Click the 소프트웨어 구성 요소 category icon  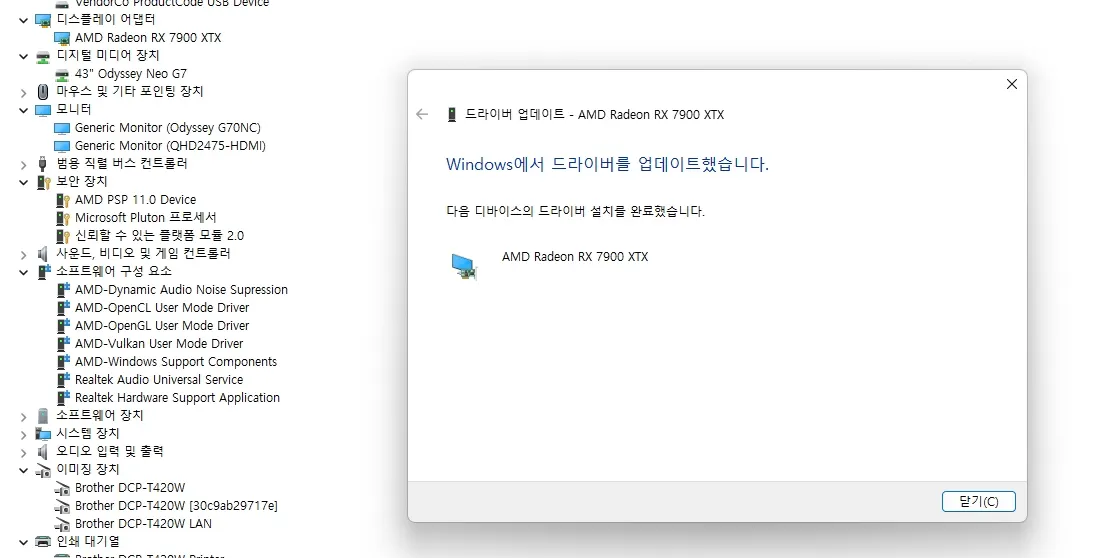44,272
